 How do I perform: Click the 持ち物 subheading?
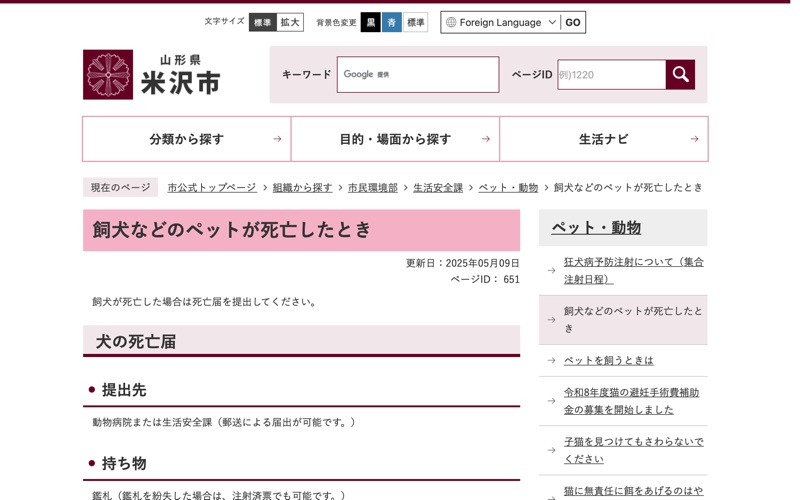(x=124, y=463)
